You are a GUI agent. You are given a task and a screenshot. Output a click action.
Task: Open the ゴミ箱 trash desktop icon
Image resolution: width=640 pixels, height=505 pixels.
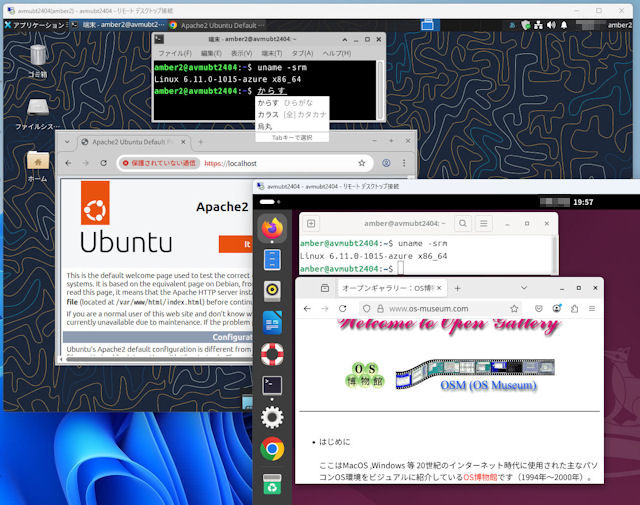pyautogui.click(x=38, y=60)
